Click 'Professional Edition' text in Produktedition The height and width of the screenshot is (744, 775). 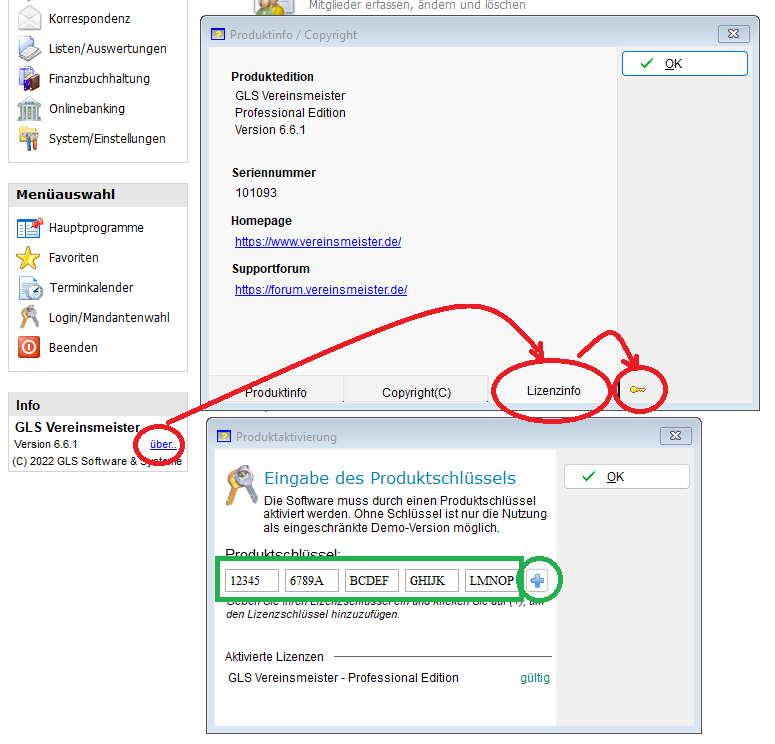click(x=290, y=113)
